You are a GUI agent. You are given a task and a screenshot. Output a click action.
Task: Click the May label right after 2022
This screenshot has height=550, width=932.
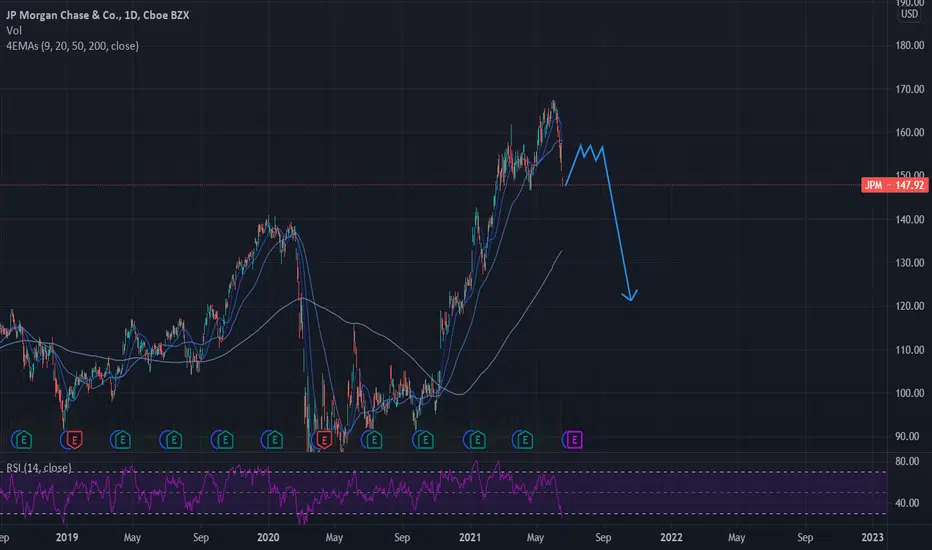coord(736,538)
